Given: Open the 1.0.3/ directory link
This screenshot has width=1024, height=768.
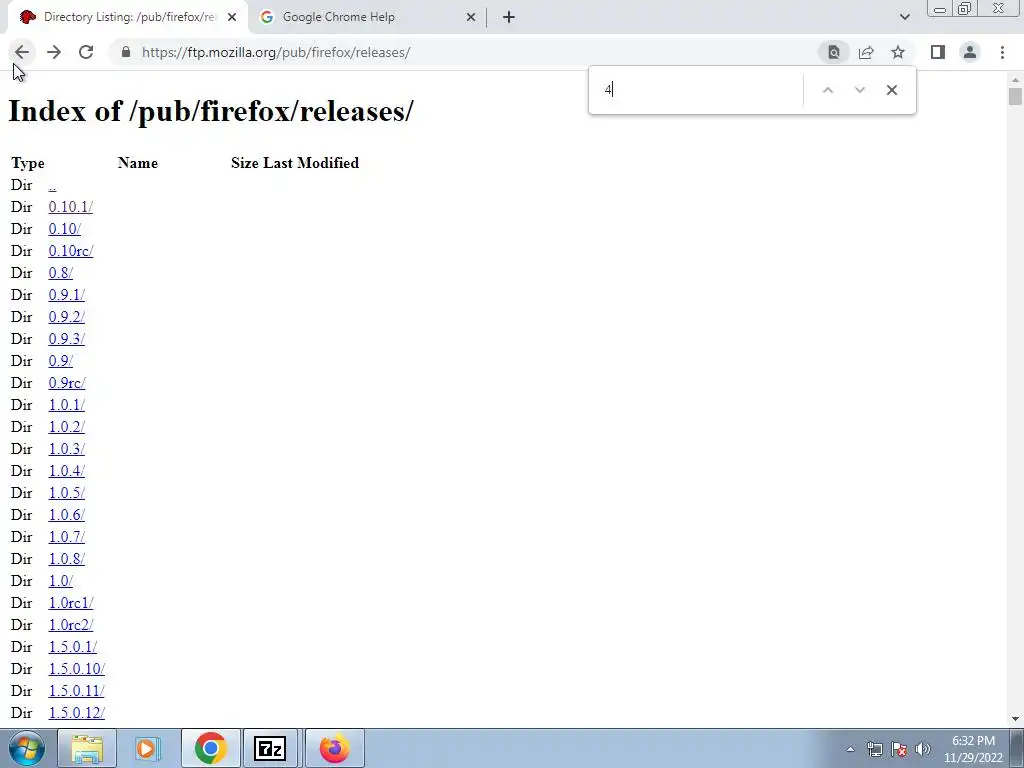Looking at the screenshot, I should 67,449.
